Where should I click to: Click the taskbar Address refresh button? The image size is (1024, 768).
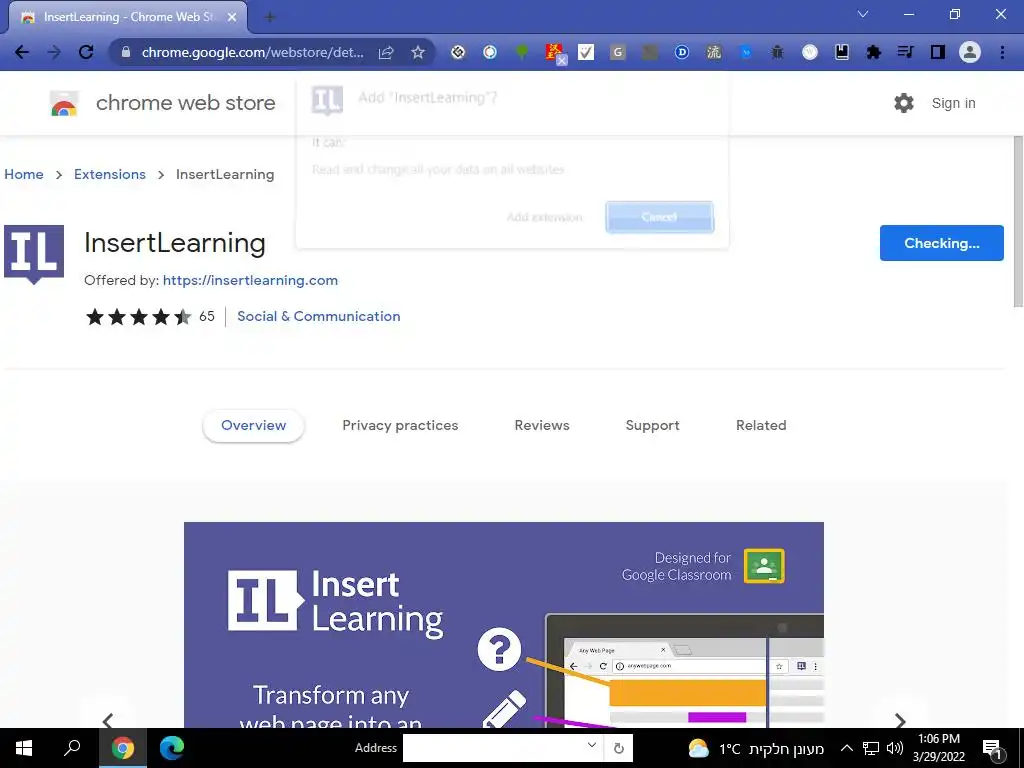point(618,748)
